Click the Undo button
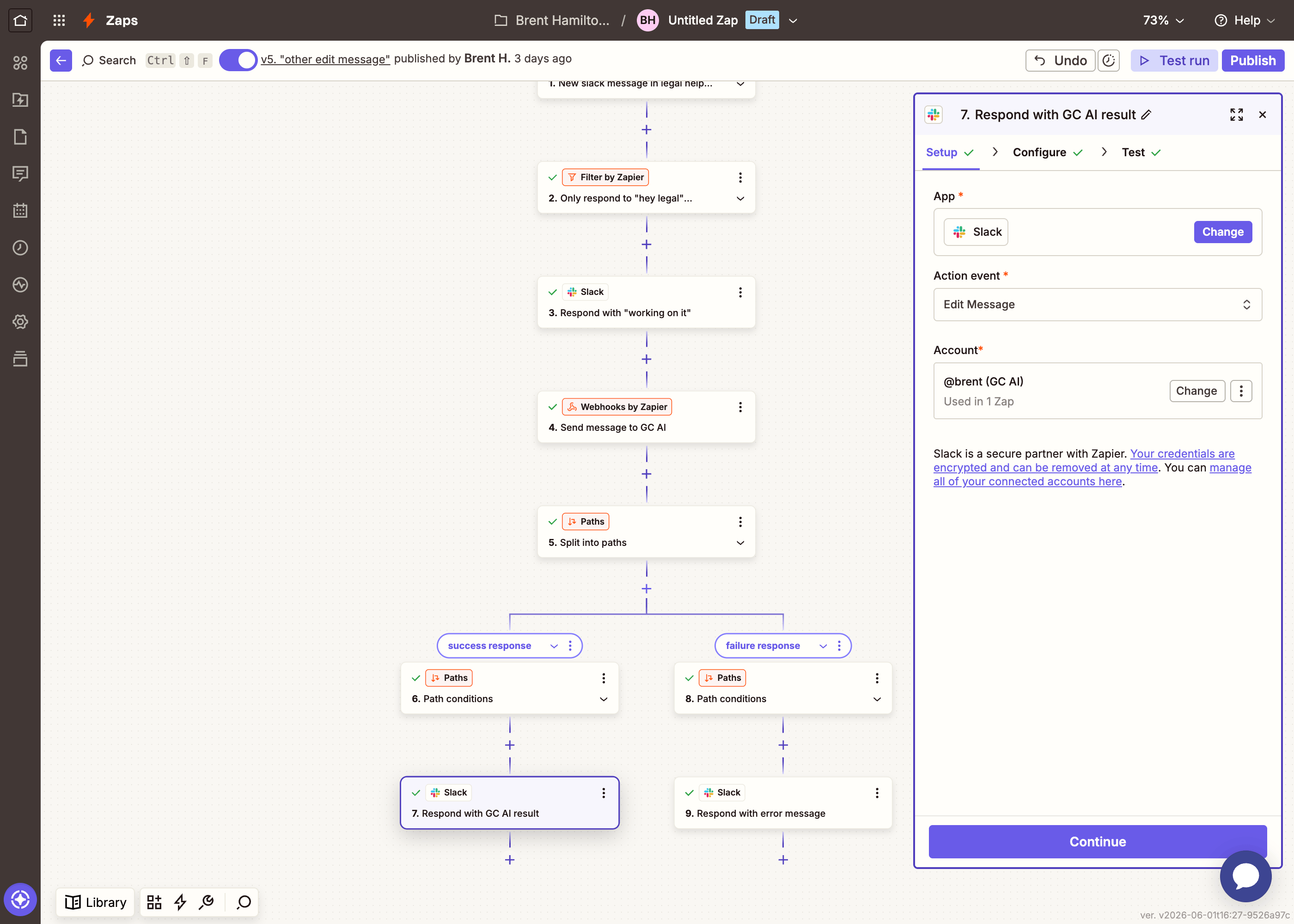 click(x=1060, y=60)
